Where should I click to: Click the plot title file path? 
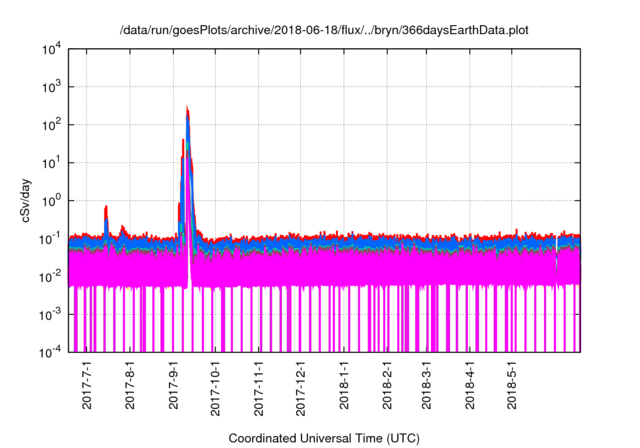tap(324, 30)
